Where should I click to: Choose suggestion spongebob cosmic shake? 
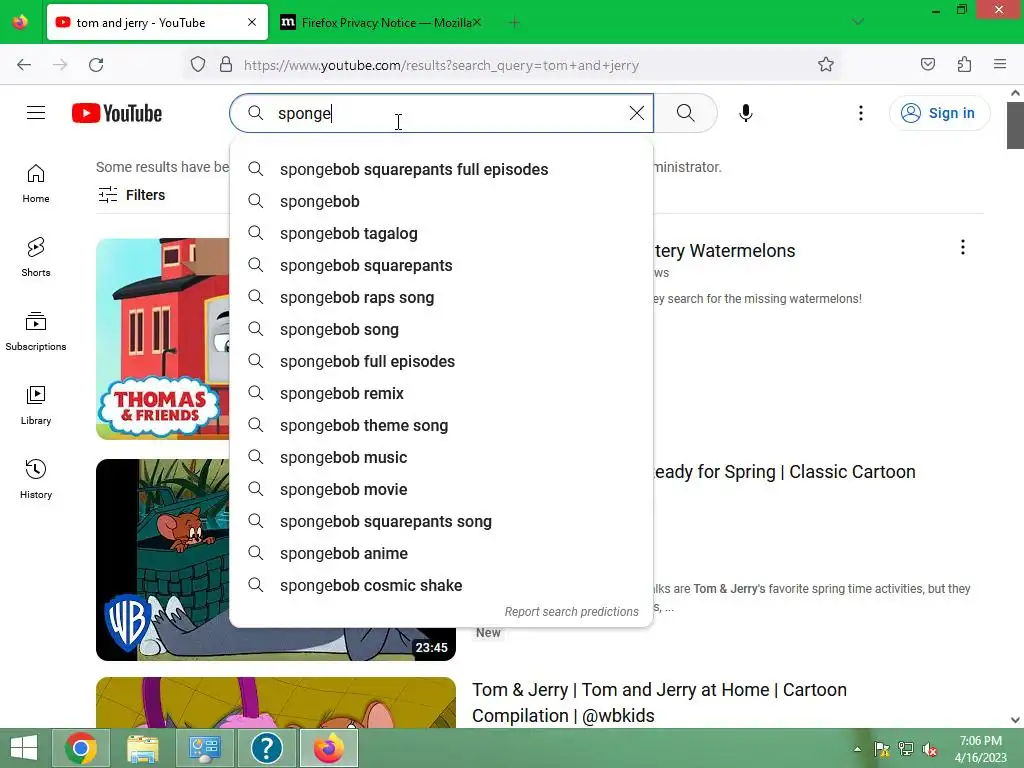pos(441,585)
